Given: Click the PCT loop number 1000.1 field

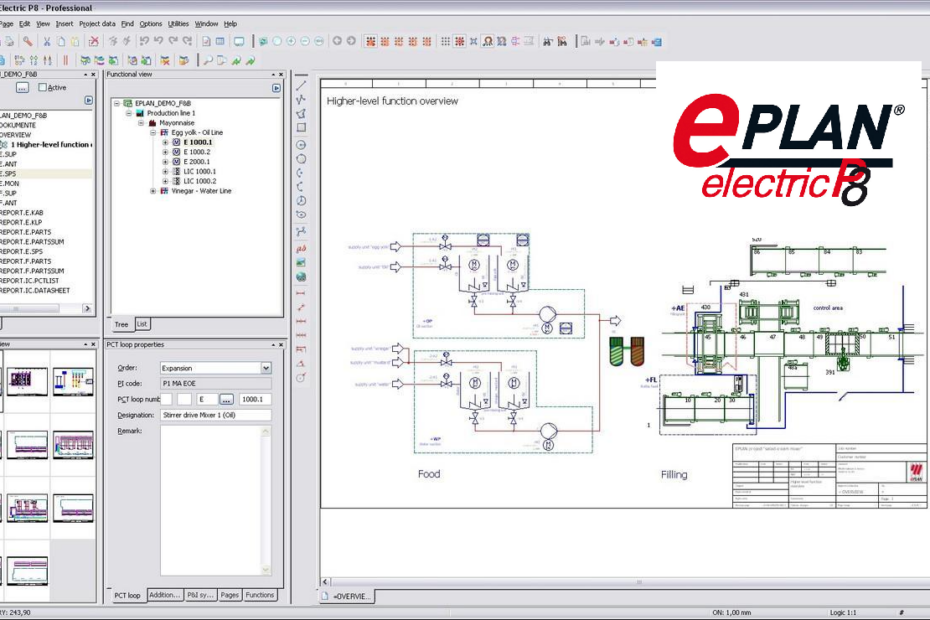Looking at the screenshot, I should pyautogui.click(x=254, y=399).
